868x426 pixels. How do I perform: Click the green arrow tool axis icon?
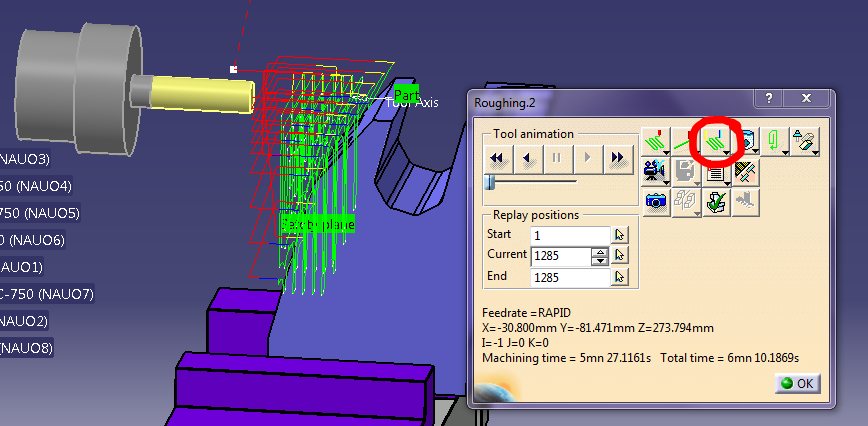775,139
